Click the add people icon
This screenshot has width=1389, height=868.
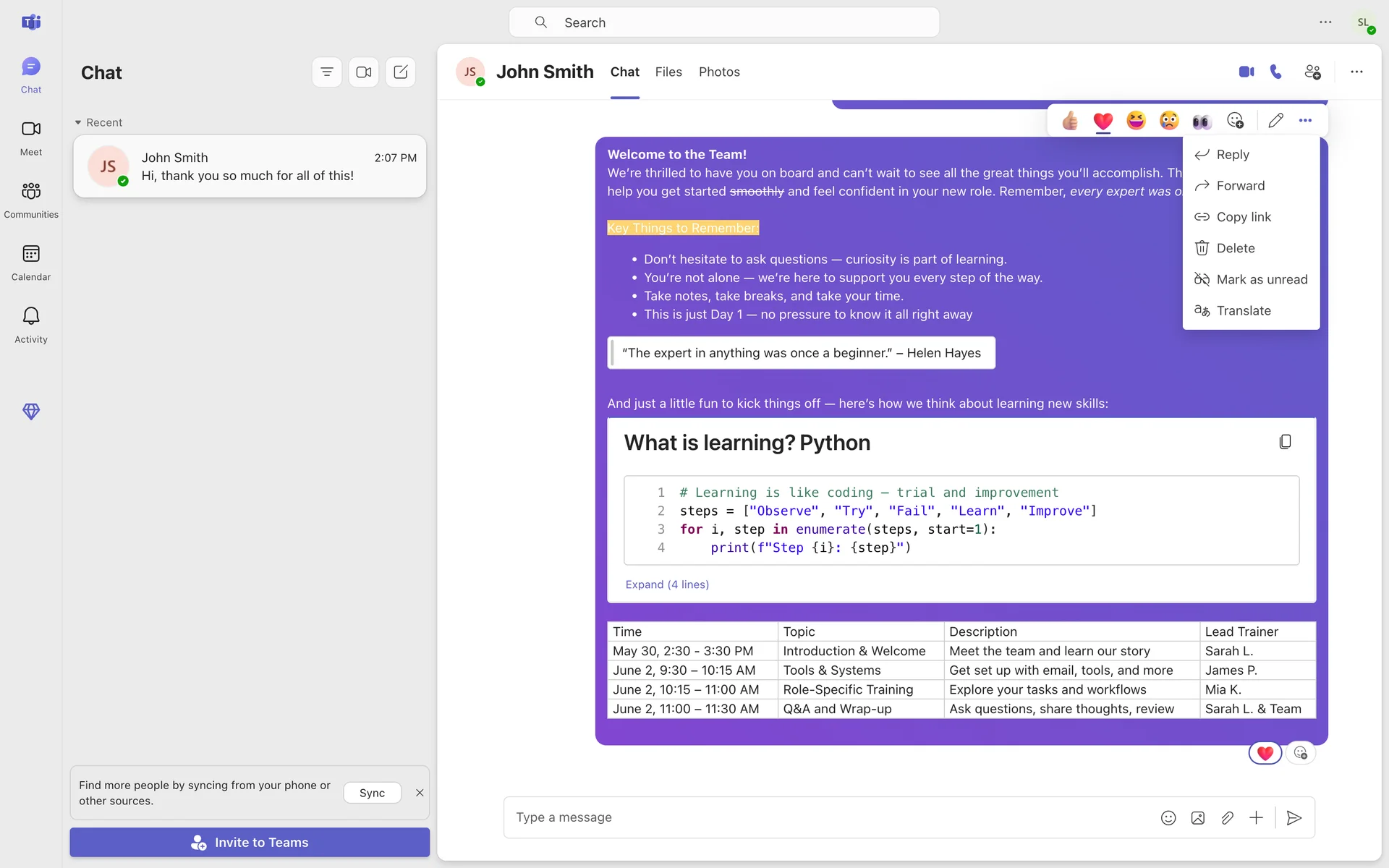pos(1312,72)
